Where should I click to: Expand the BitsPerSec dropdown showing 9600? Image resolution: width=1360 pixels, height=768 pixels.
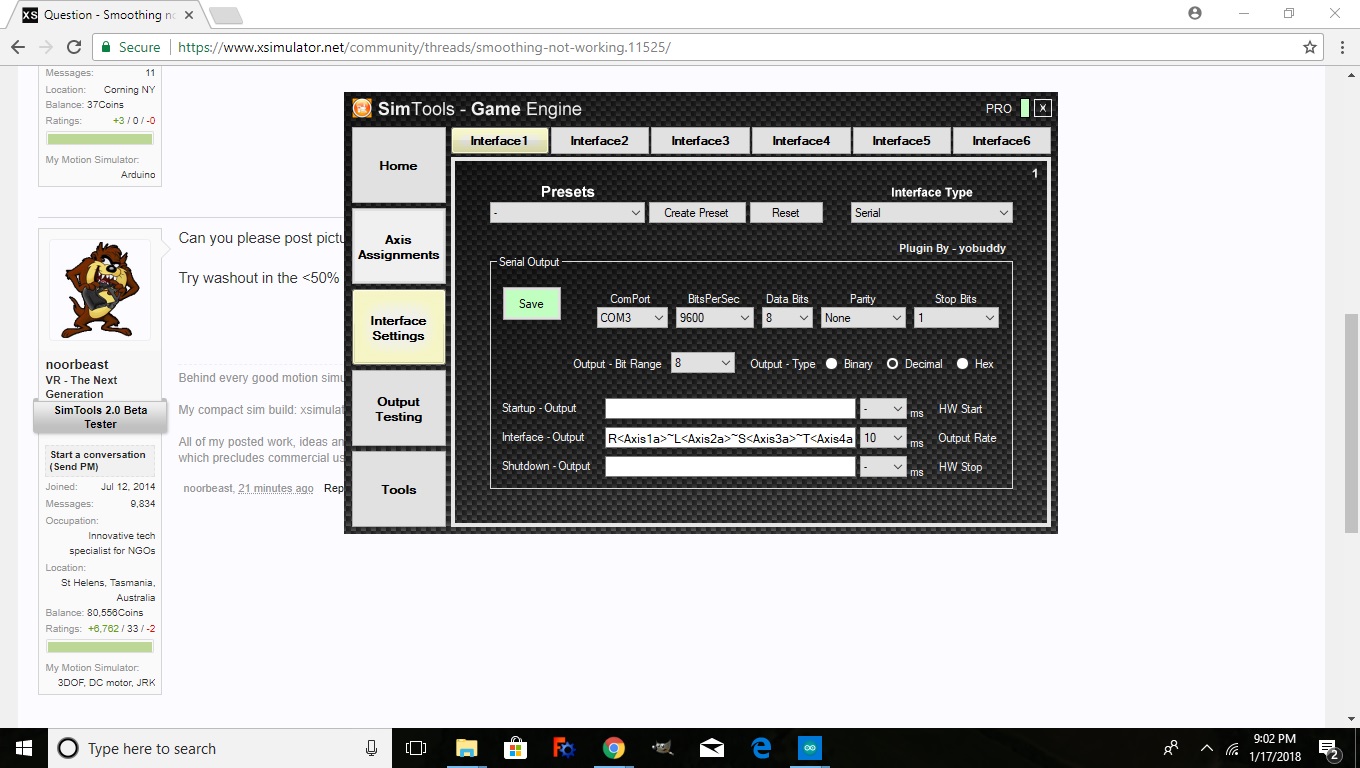[714, 318]
